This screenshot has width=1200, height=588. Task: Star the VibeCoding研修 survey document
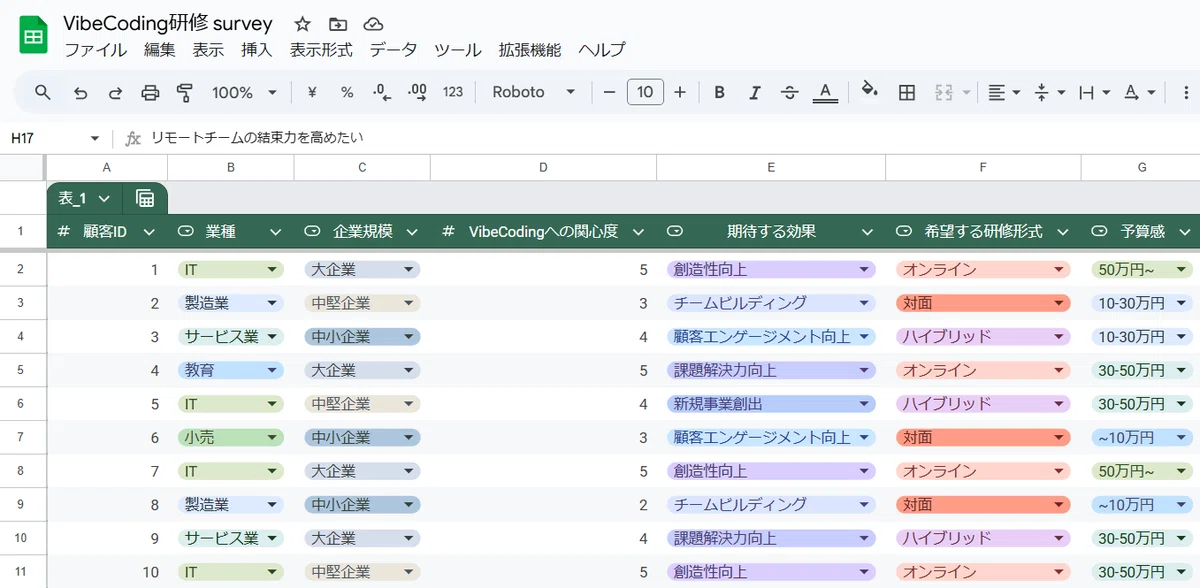(303, 24)
